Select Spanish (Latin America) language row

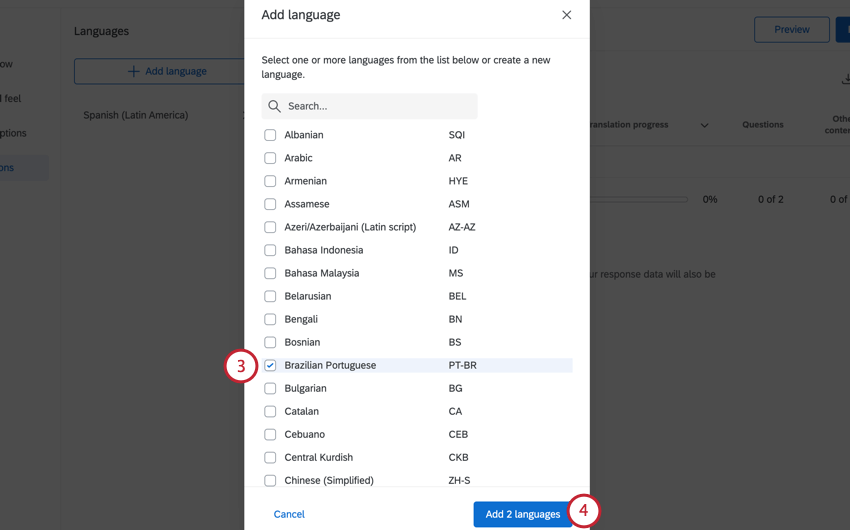[136, 115]
